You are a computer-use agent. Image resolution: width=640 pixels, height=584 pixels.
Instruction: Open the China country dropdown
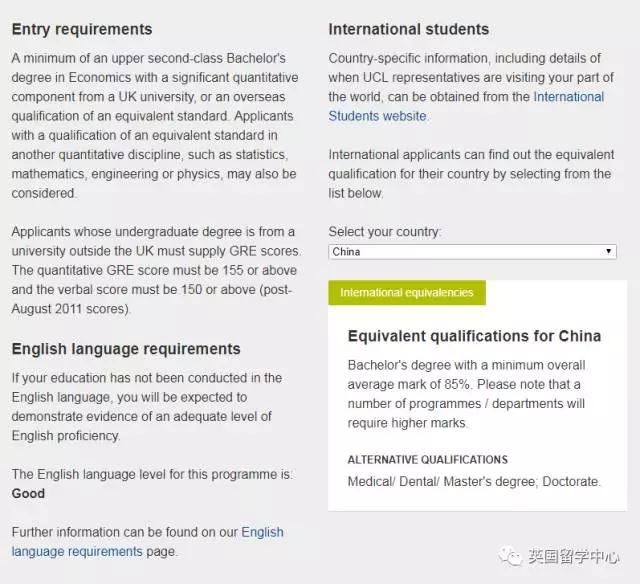click(x=472, y=252)
